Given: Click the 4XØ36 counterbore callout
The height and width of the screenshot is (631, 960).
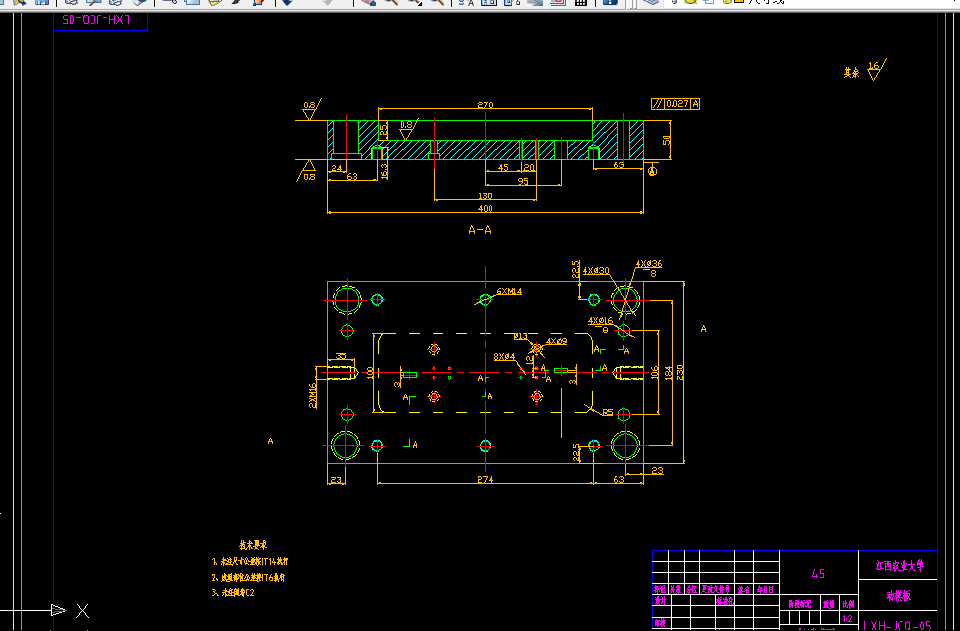Looking at the screenshot, I should pyautogui.click(x=648, y=264).
